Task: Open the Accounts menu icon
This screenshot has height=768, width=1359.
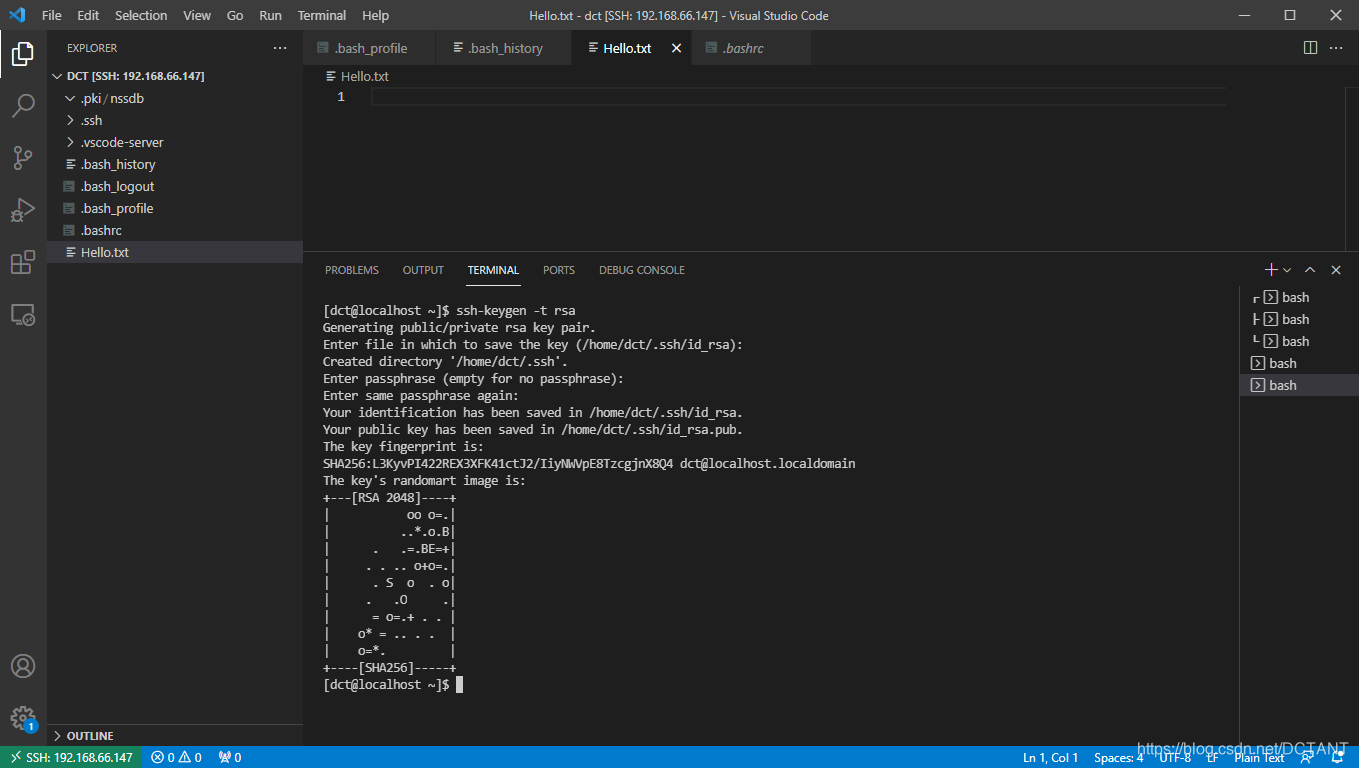Action: coord(23,666)
